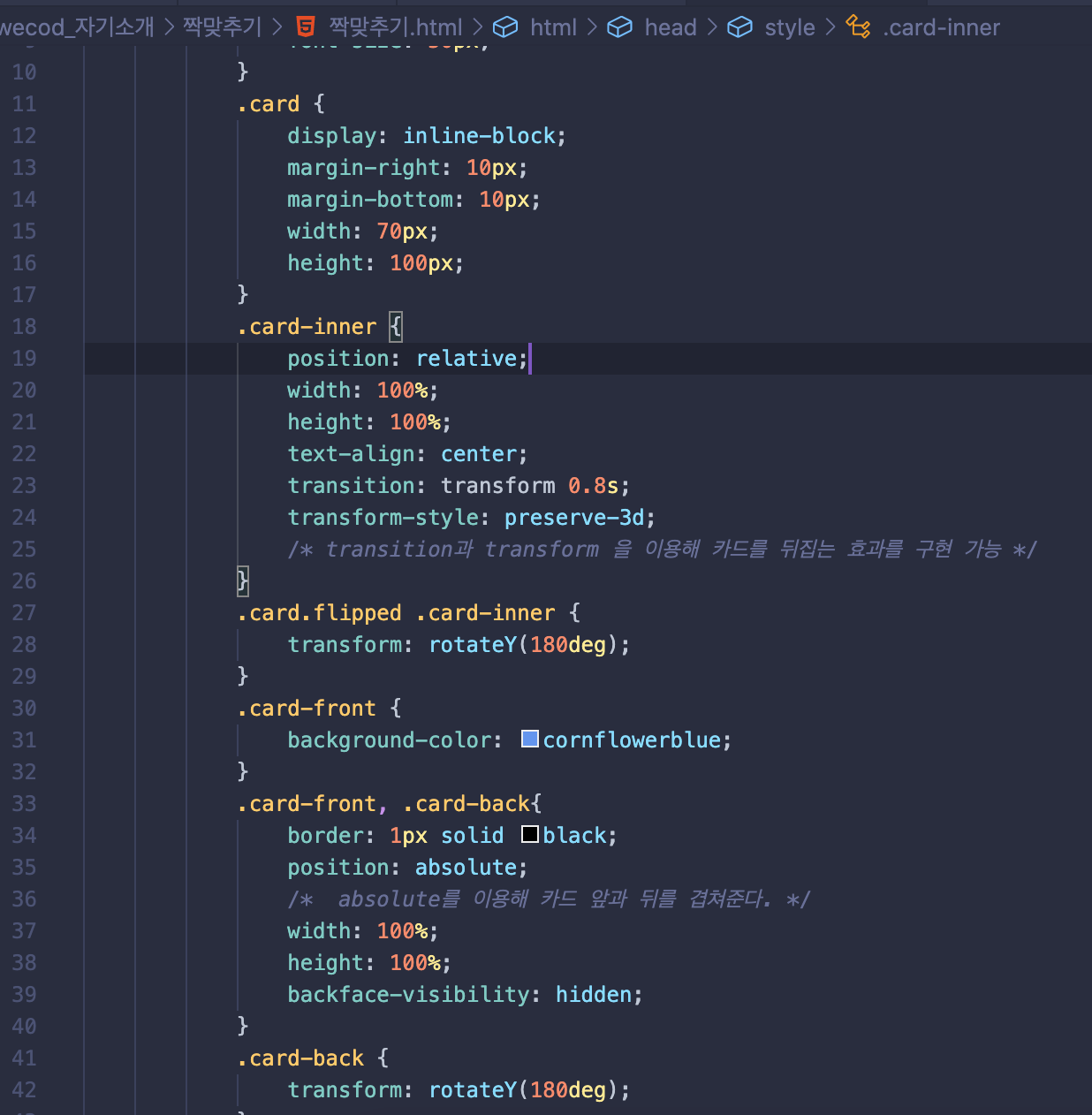1092x1115 pixels.
Task: Open the cornflowerblue color swatch picker
Action: click(x=530, y=739)
